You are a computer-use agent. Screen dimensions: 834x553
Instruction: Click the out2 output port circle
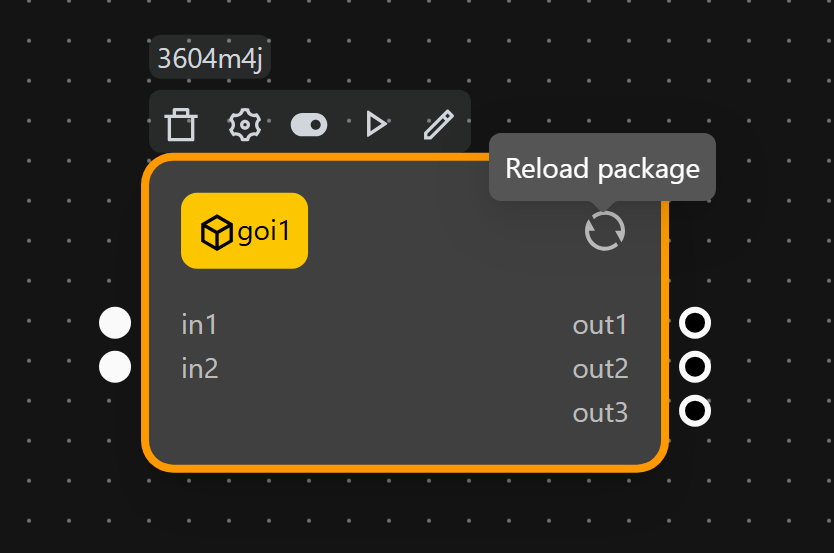click(x=695, y=367)
